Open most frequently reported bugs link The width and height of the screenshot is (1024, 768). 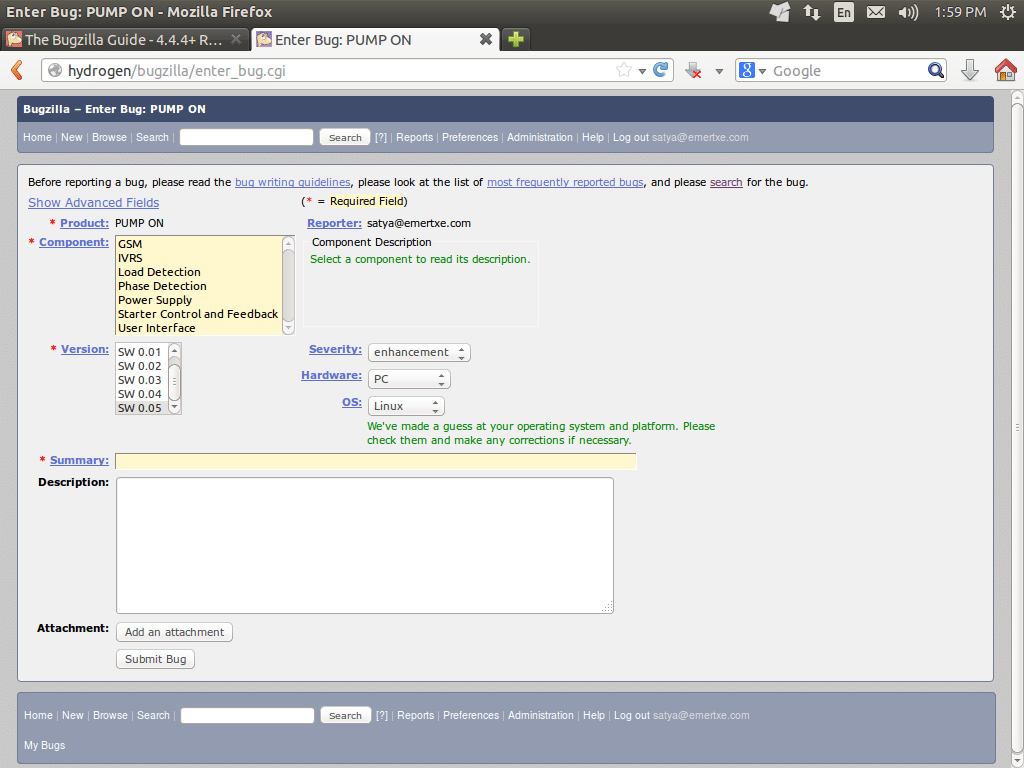point(565,182)
